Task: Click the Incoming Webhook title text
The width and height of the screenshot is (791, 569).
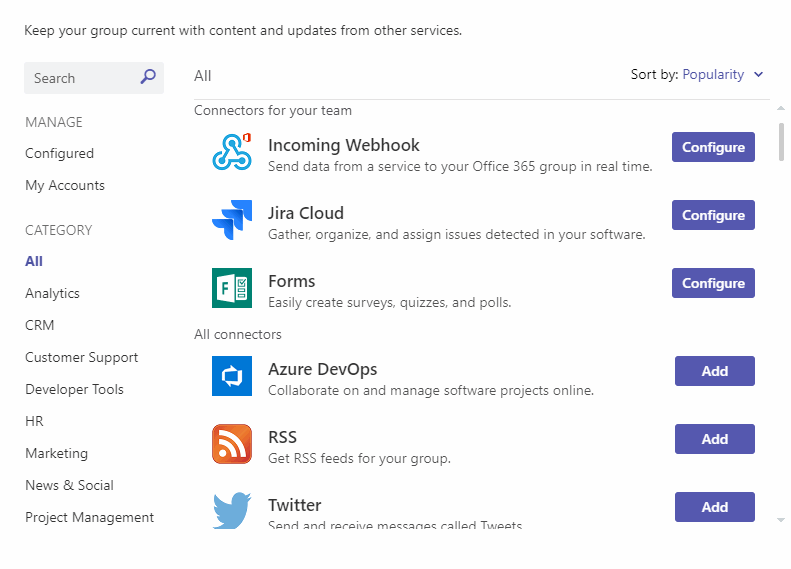Action: (344, 145)
